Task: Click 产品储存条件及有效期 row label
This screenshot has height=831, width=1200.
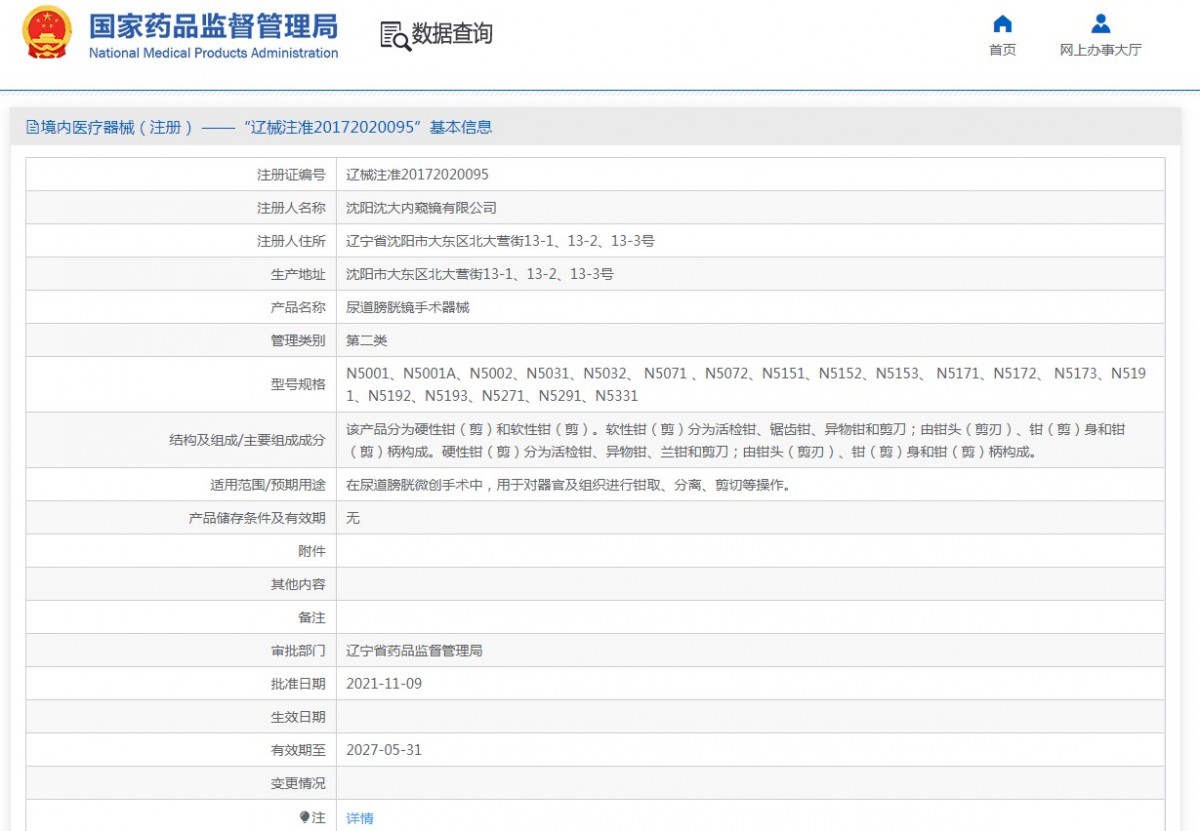Action: pyautogui.click(x=257, y=518)
